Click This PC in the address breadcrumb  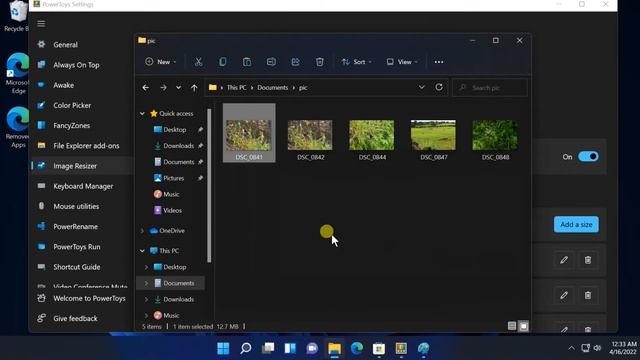click(236, 87)
